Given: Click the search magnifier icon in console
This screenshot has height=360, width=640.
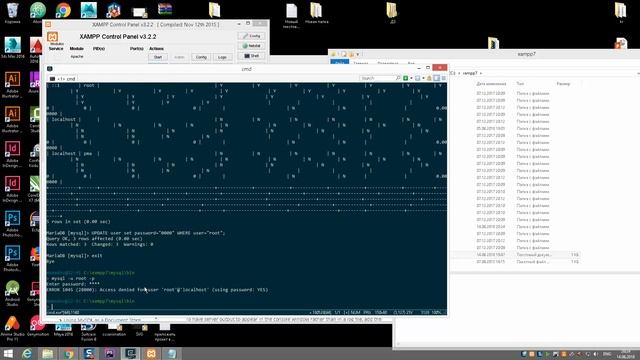Looking at the screenshot, I should coord(398,78).
